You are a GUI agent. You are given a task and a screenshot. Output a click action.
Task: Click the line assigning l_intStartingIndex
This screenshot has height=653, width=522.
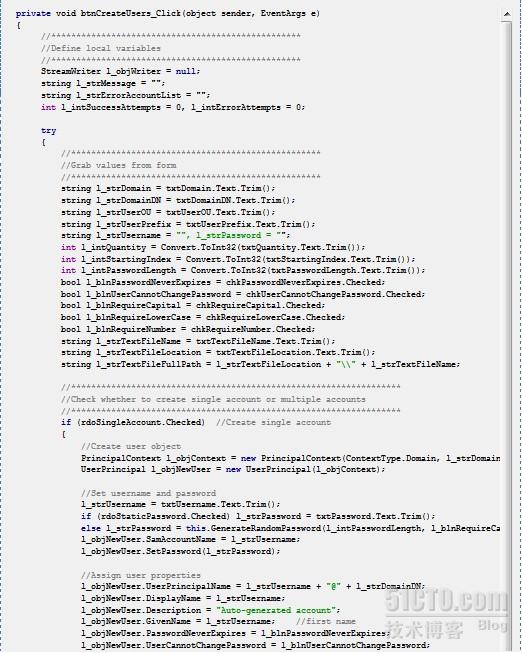pos(238,259)
